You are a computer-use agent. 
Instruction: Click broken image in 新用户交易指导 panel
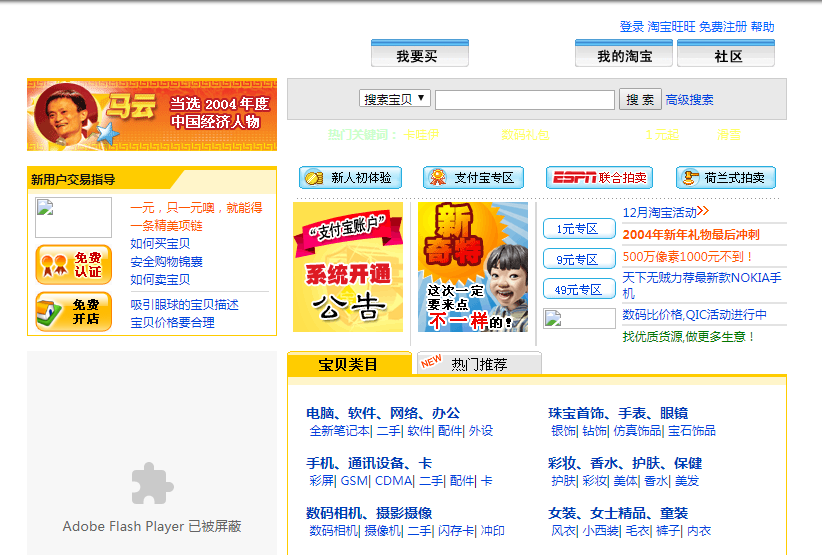click(73, 217)
